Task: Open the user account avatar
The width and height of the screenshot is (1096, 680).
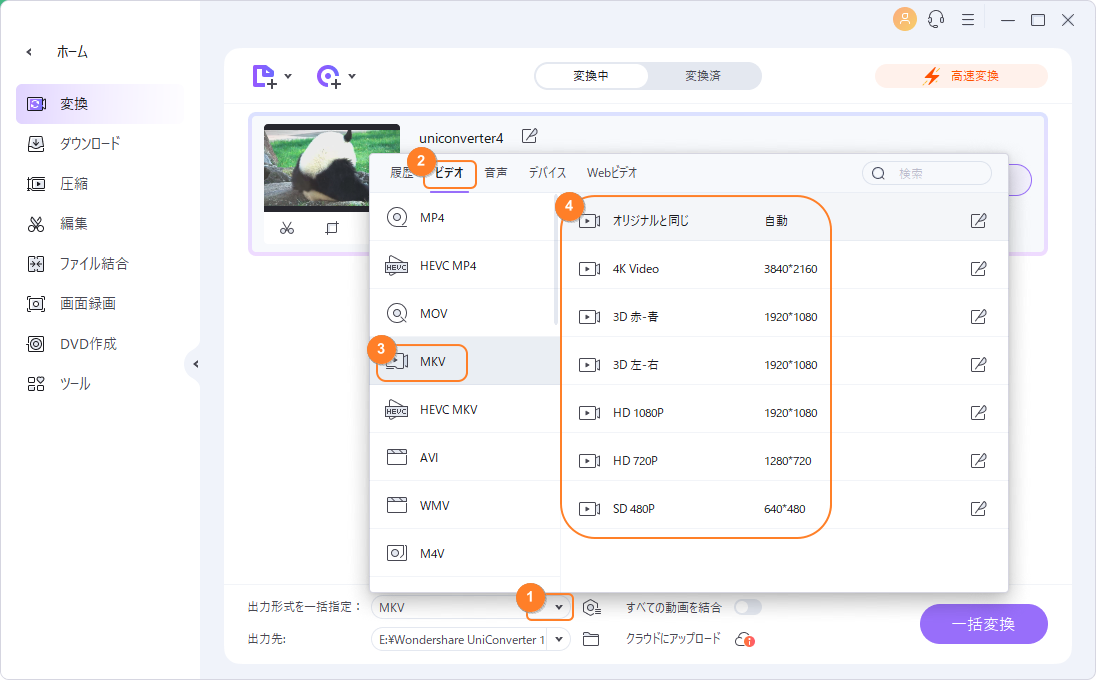Action: tap(904, 19)
